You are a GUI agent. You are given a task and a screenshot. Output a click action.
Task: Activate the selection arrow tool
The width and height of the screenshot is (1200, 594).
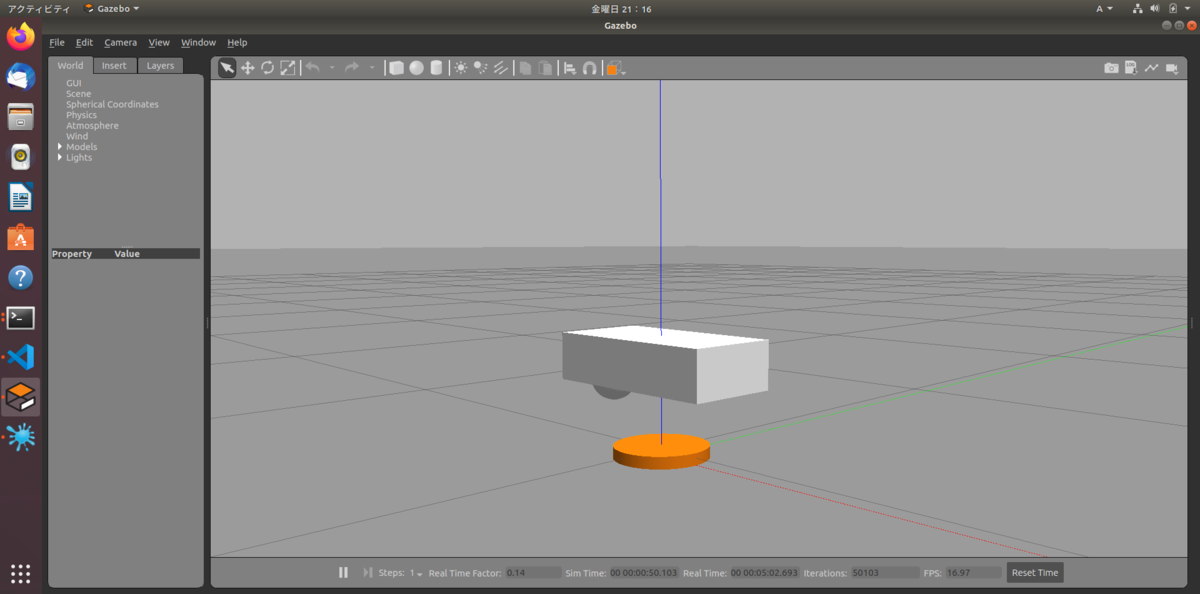227,68
